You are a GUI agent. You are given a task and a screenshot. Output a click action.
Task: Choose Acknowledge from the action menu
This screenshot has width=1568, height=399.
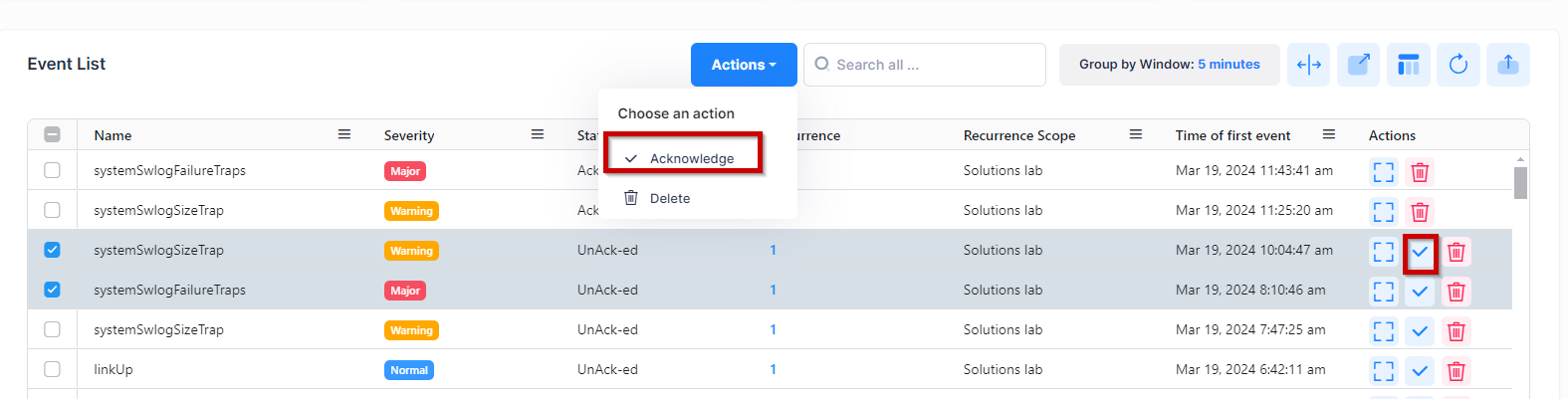(691, 158)
